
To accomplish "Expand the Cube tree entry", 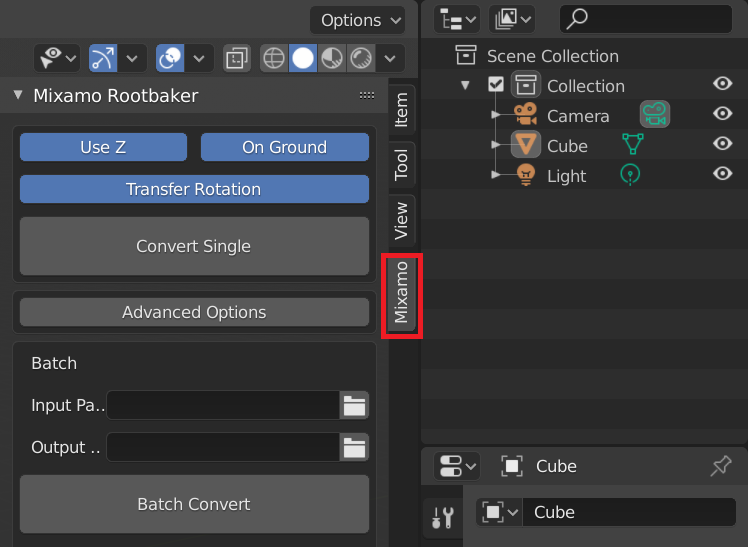I will 495,144.
